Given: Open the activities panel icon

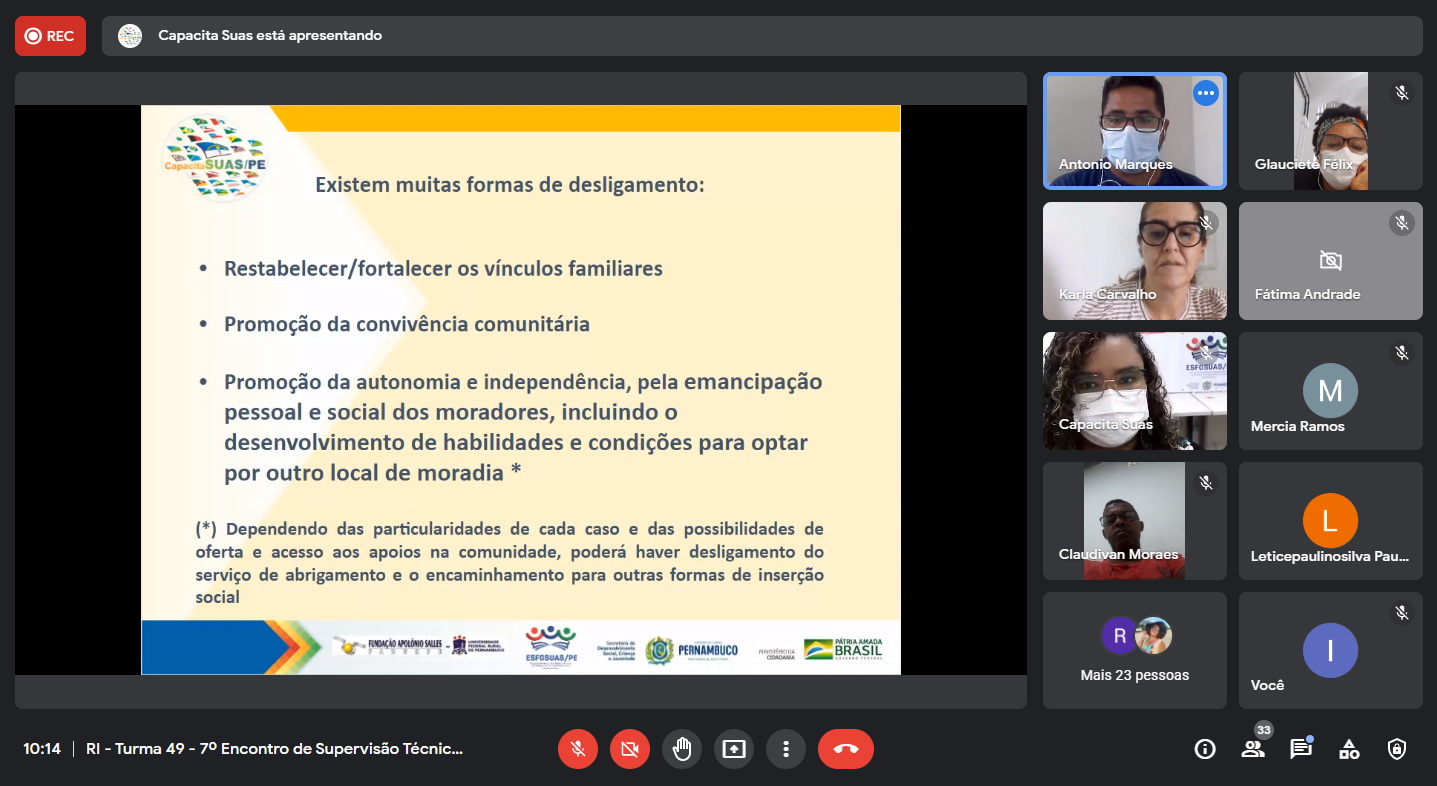Looking at the screenshot, I should pos(1349,749).
